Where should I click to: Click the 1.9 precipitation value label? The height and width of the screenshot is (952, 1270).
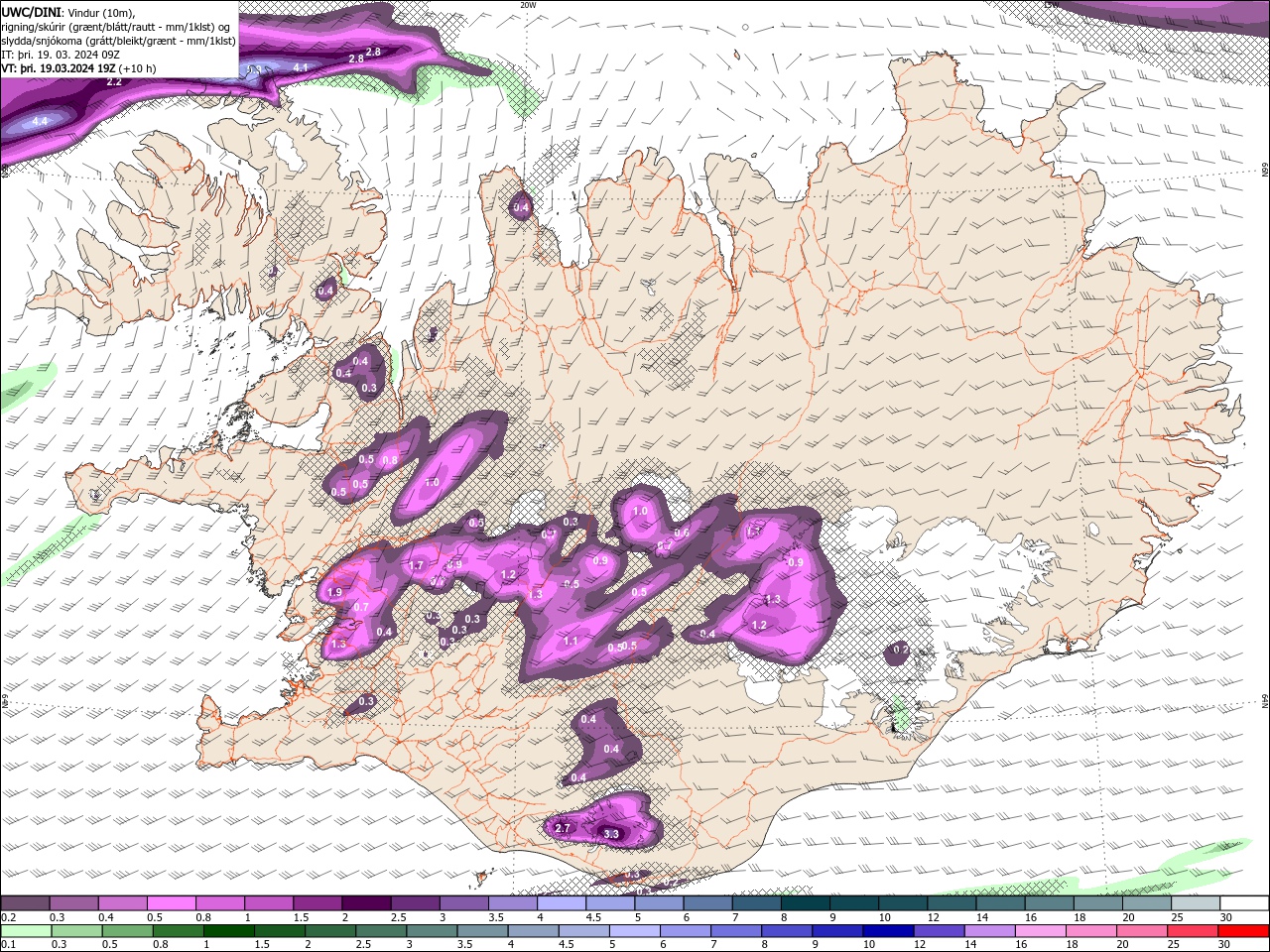tap(334, 592)
